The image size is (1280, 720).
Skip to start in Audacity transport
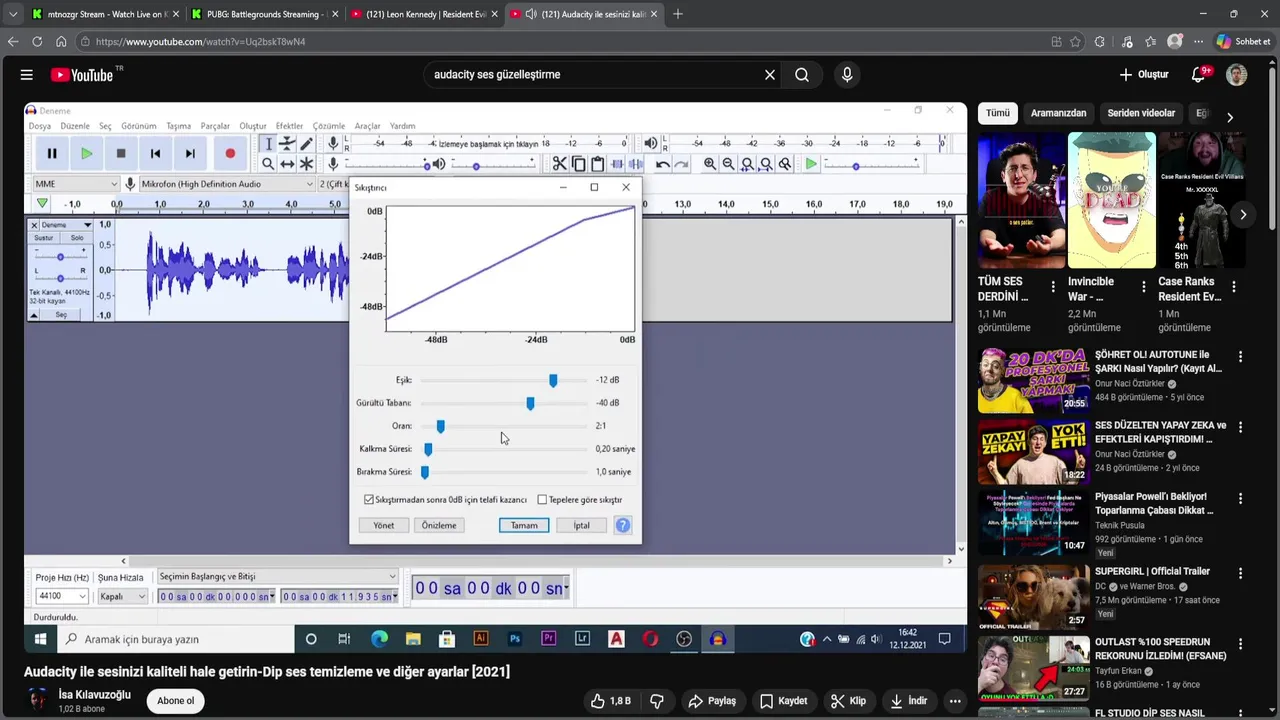tap(155, 153)
